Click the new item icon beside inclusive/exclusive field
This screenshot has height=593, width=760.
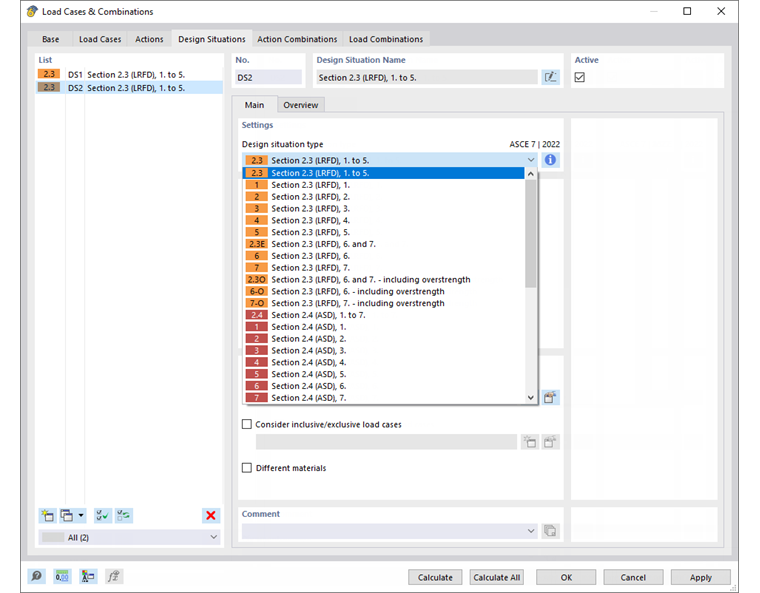pos(530,442)
